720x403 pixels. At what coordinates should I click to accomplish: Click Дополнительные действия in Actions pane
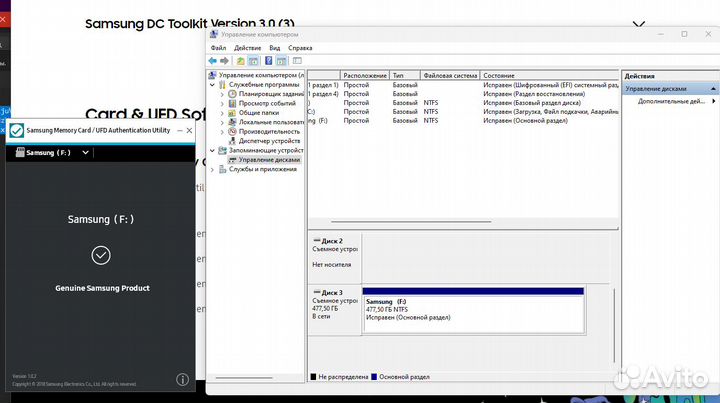pyautogui.click(x=671, y=101)
